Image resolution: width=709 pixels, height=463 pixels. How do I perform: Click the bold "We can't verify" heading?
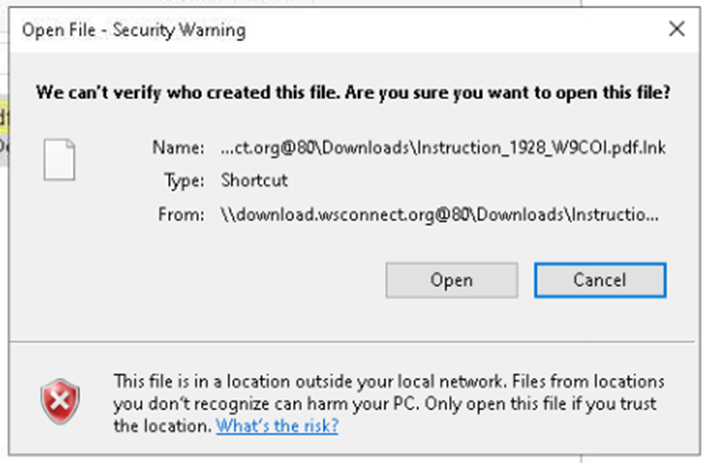point(353,93)
